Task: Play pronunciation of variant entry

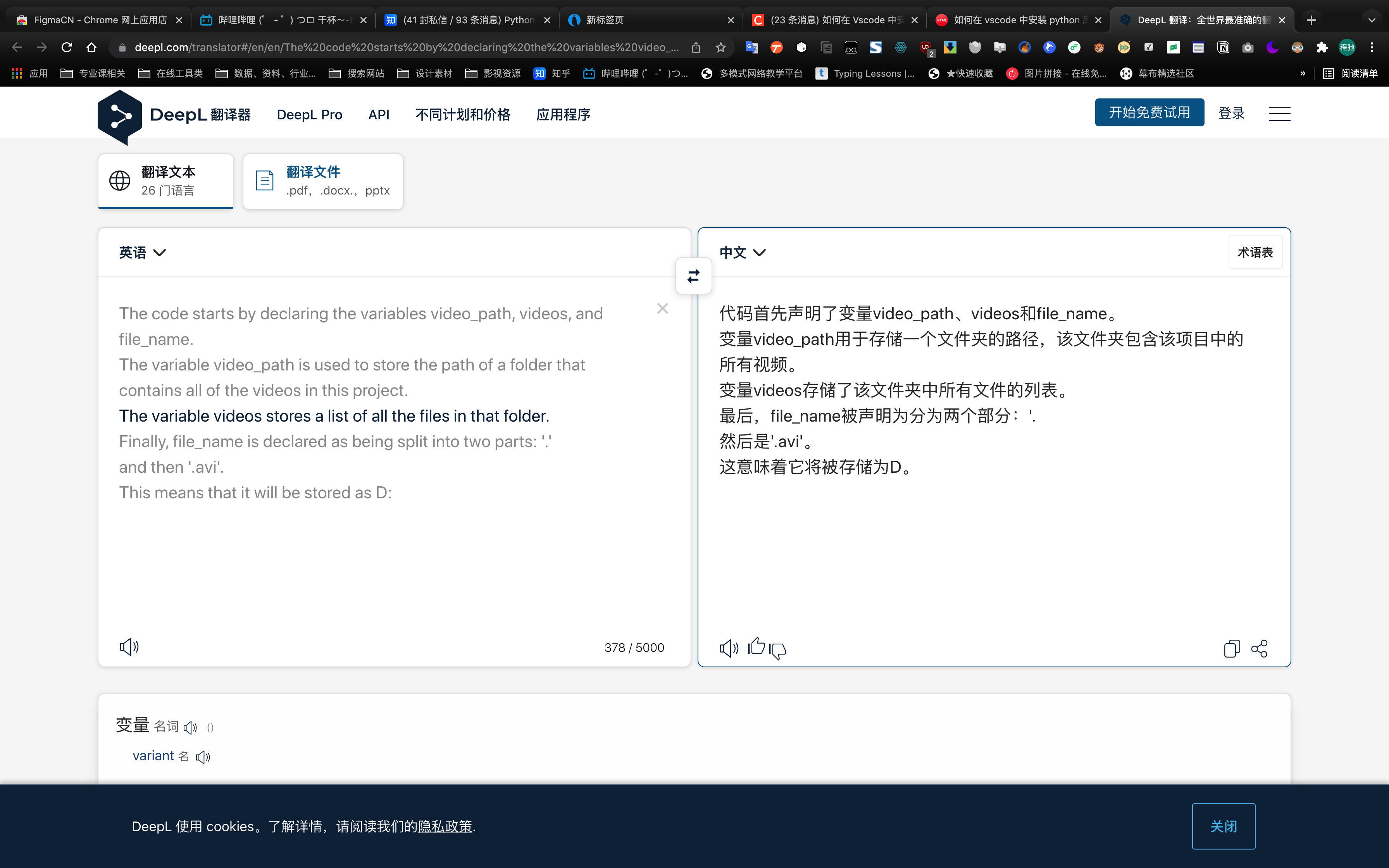Action: pos(203,757)
